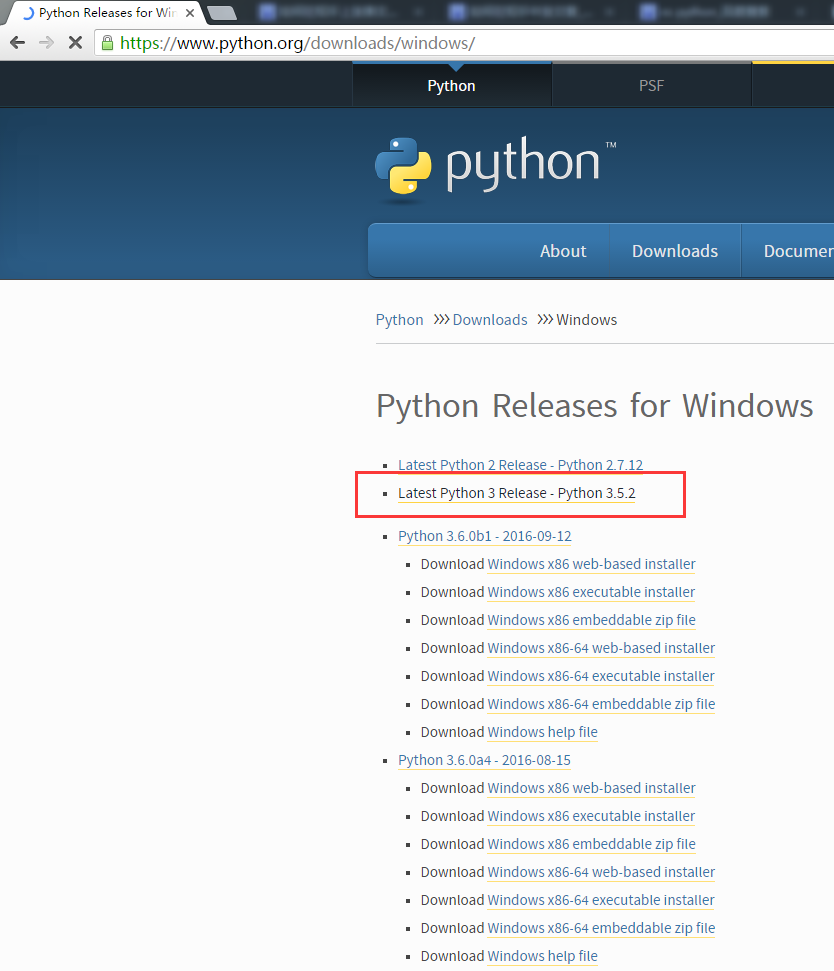Open Python 3.6.0b1 release page link
The height and width of the screenshot is (971, 834).
[x=485, y=536]
